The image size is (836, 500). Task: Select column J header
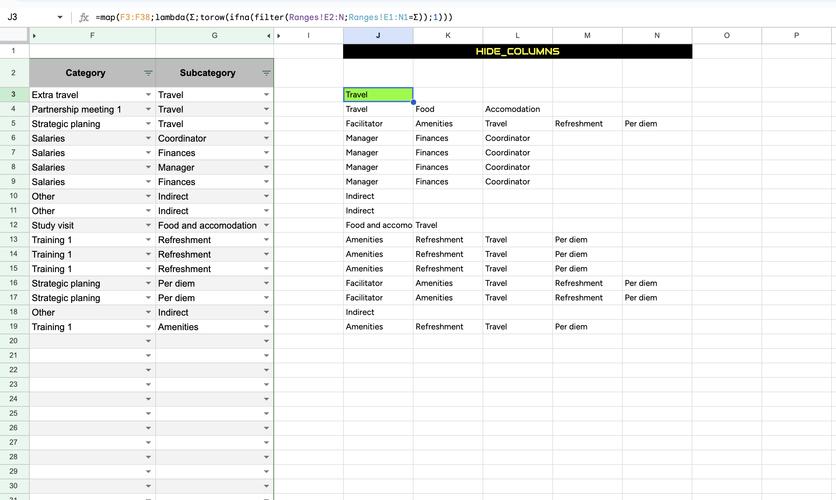[378, 36]
